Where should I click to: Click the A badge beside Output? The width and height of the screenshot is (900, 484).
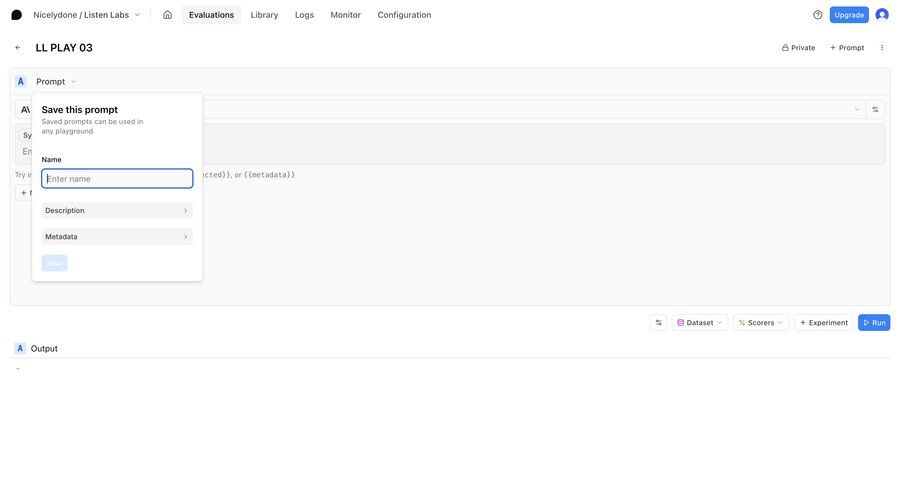click(20, 349)
